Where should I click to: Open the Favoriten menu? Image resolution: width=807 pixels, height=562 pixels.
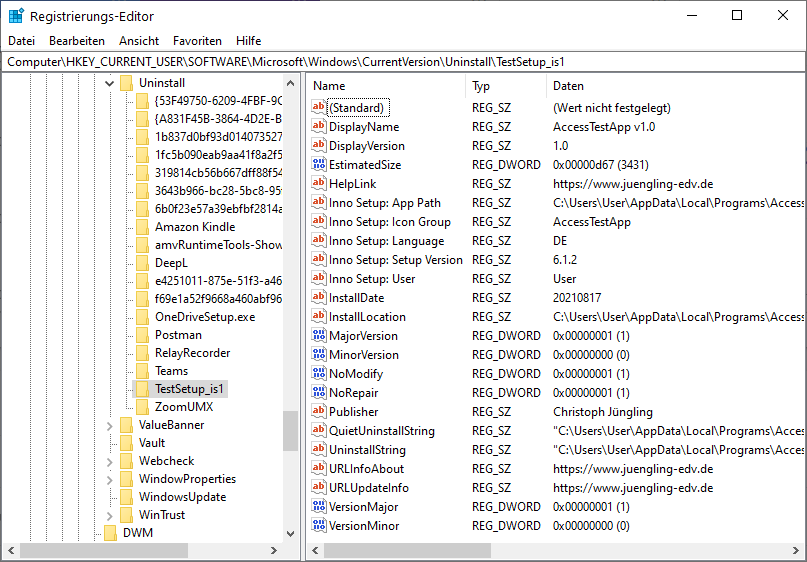[197, 41]
